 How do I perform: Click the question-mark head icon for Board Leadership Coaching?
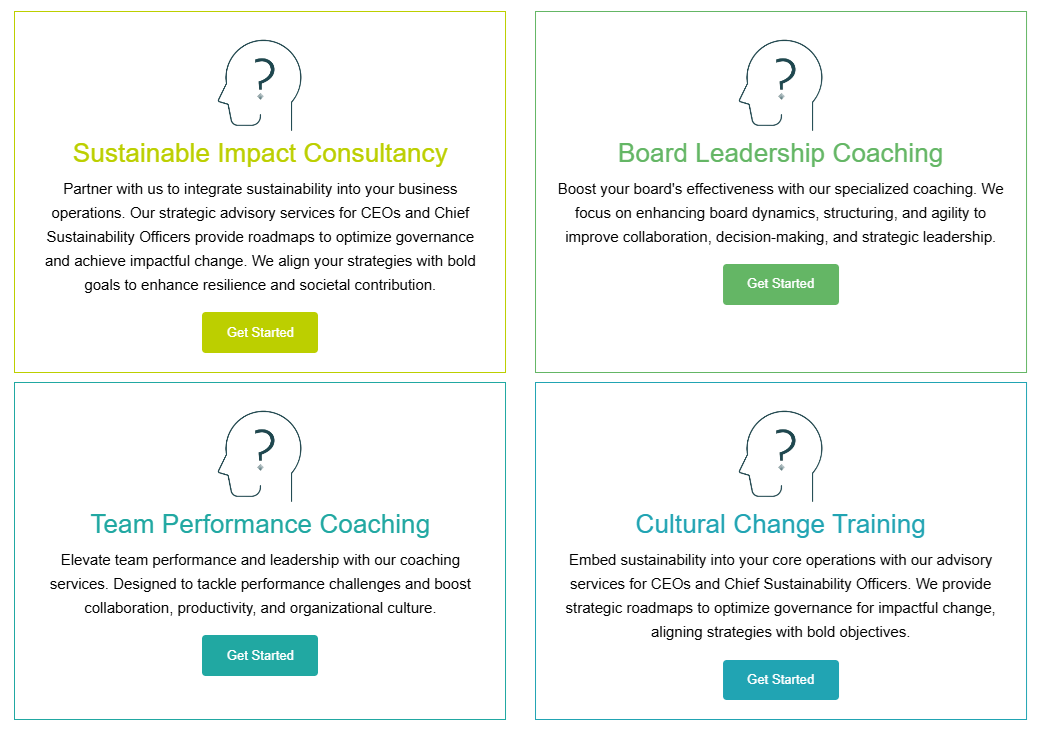coord(781,85)
